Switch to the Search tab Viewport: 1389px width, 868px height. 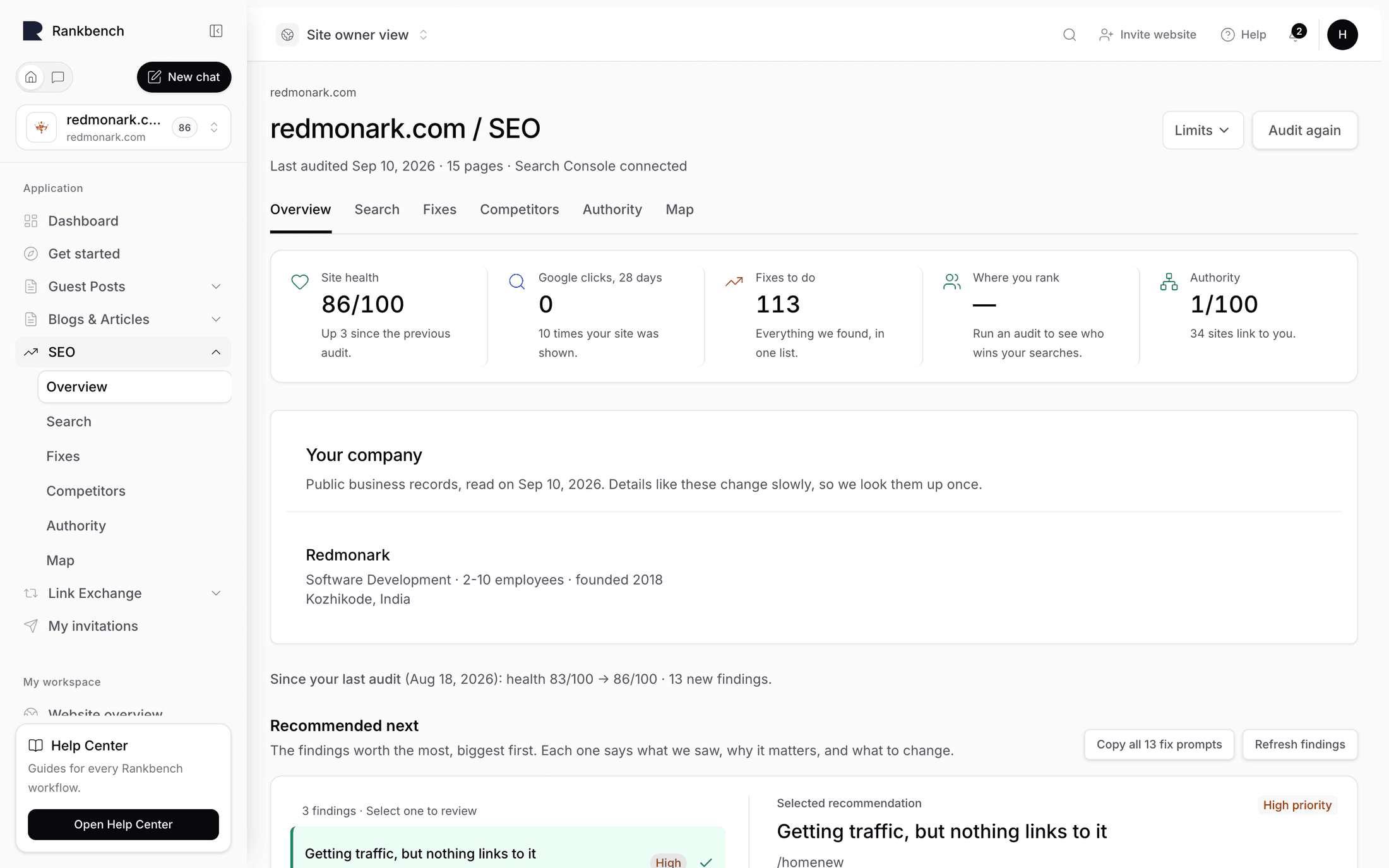click(x=377, y=210)
